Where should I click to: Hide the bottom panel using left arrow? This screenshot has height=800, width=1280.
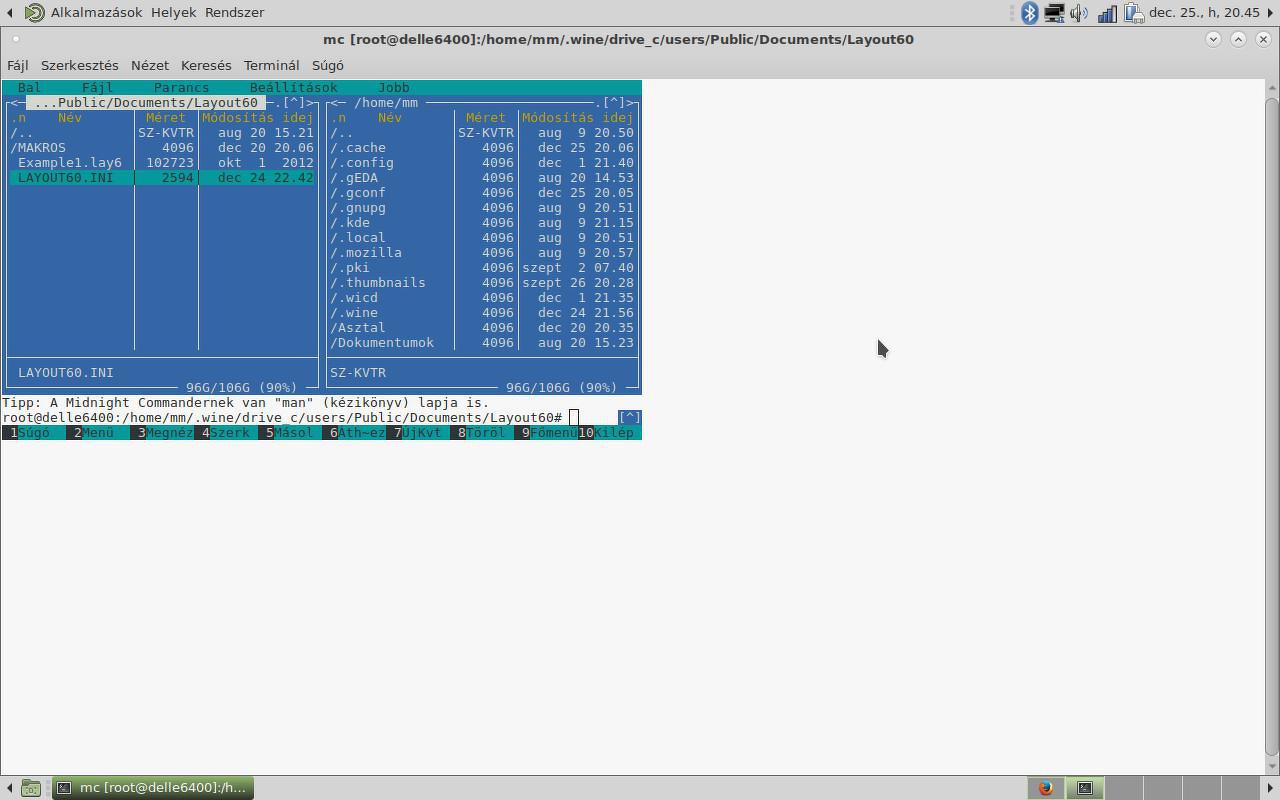pos(9,788)
